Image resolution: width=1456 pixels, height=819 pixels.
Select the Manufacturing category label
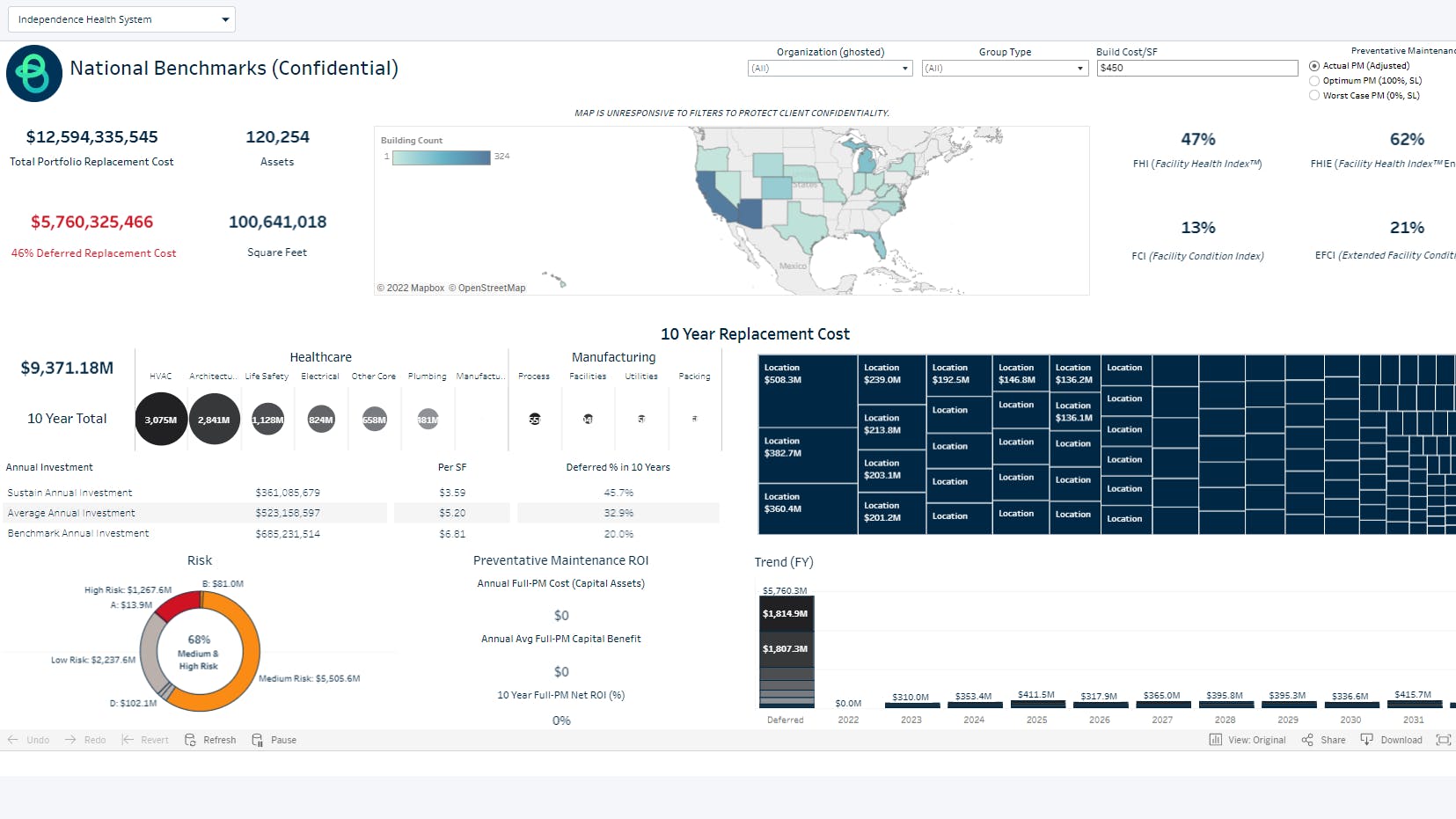click(613, 357)
